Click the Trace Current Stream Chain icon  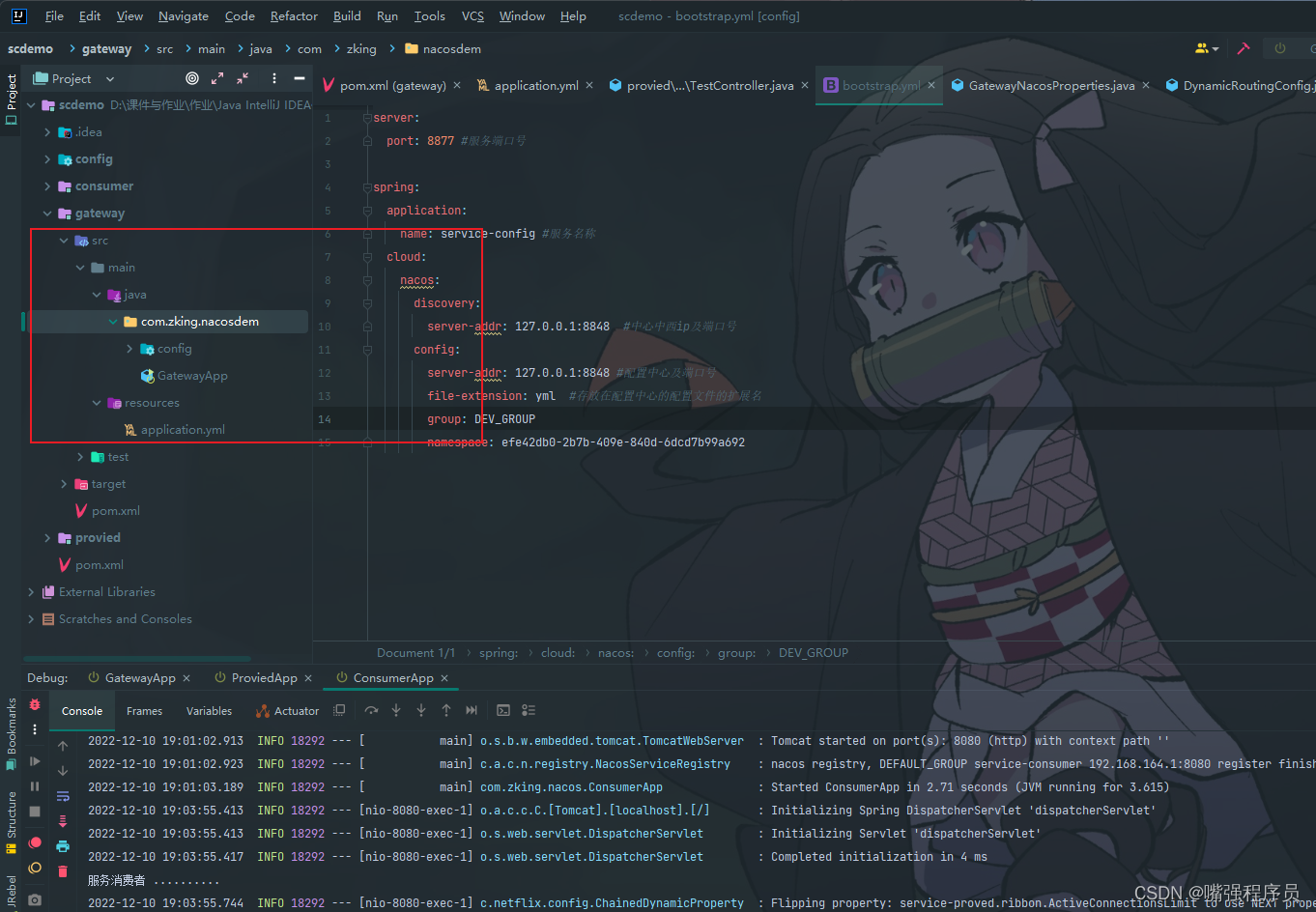529,710
